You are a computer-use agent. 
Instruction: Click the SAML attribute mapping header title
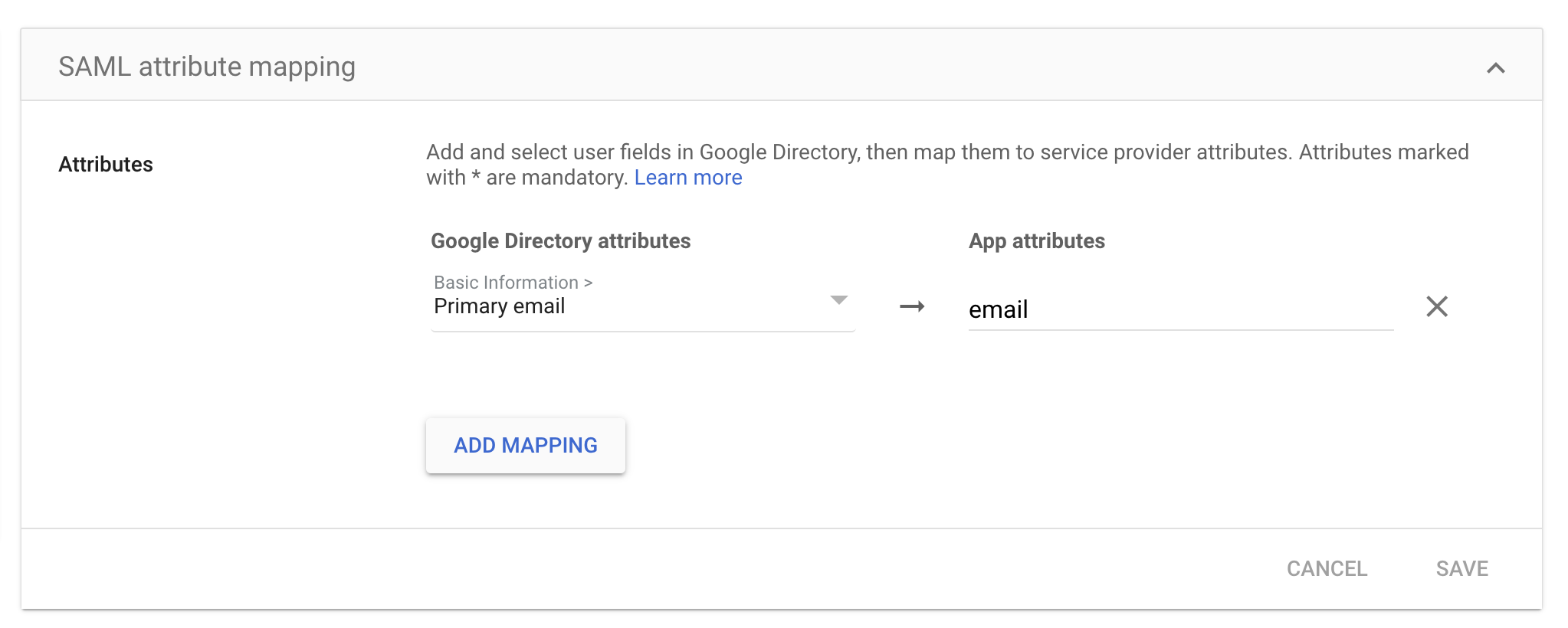coord(207,67)
